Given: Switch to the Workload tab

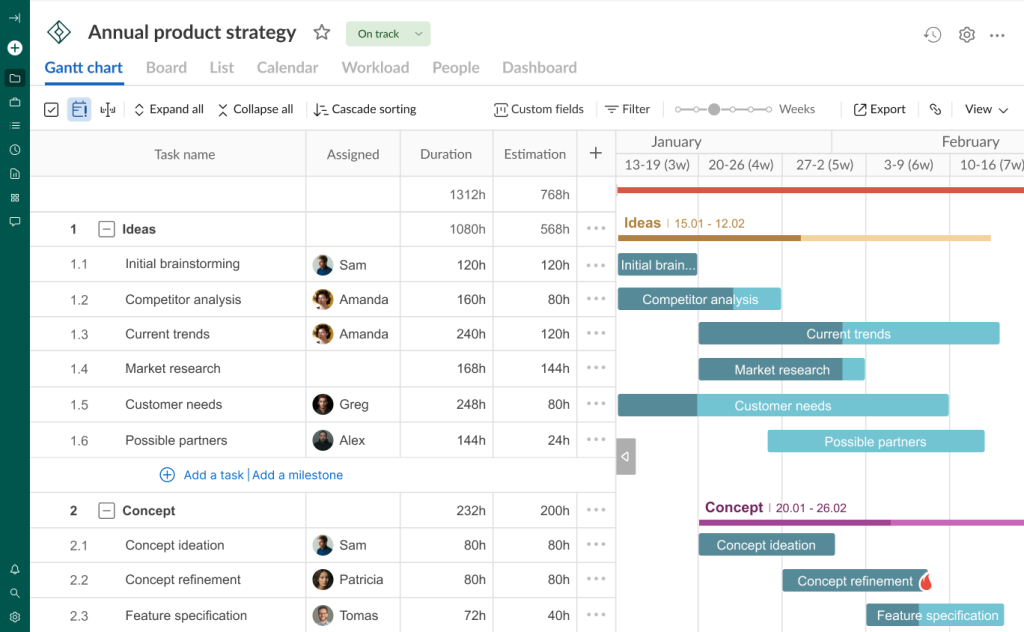Looking at the screenshot, I should pyautogui.click(x=376, y=67).
